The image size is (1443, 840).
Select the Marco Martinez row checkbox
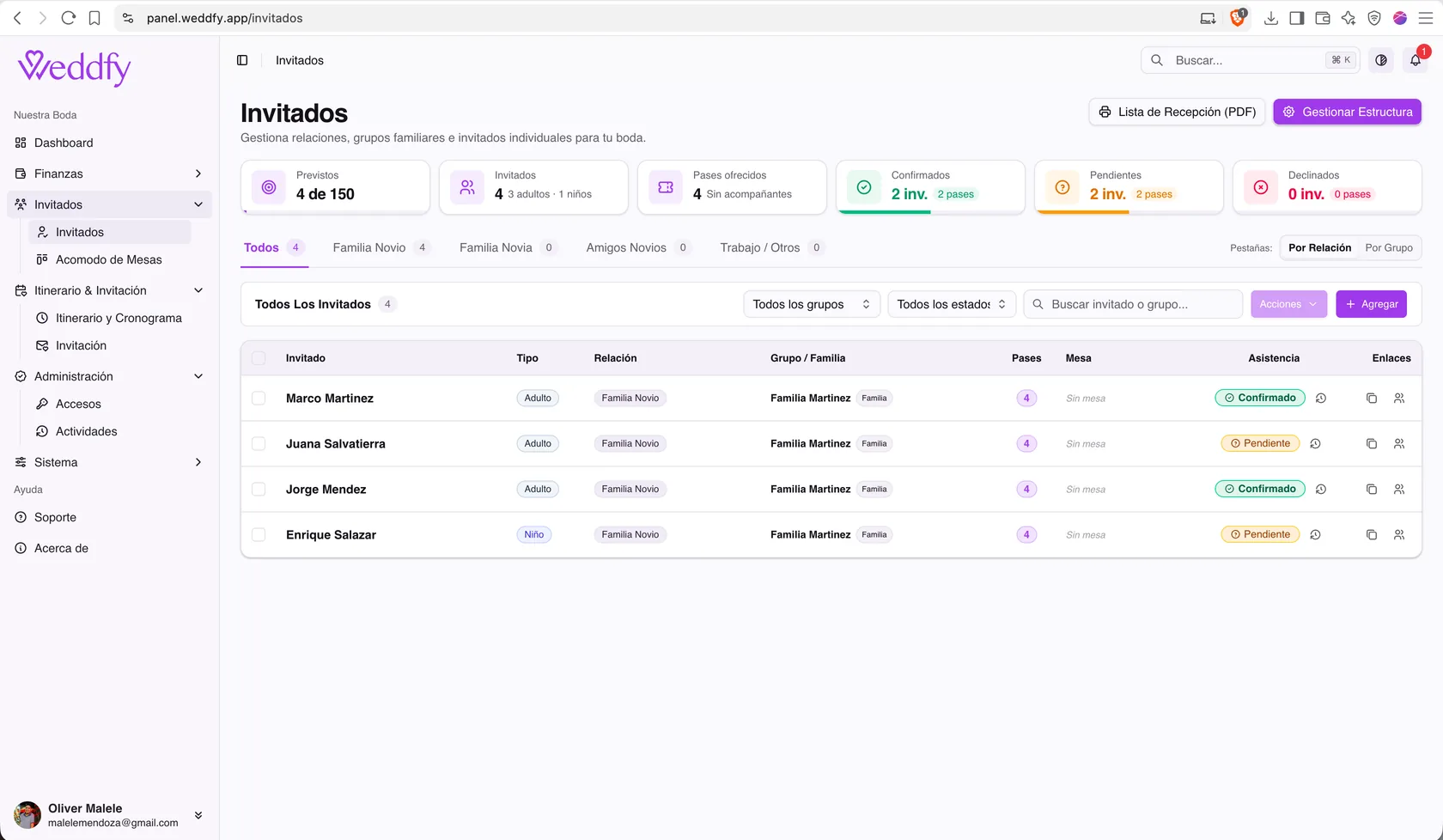(x=259, y=399)
